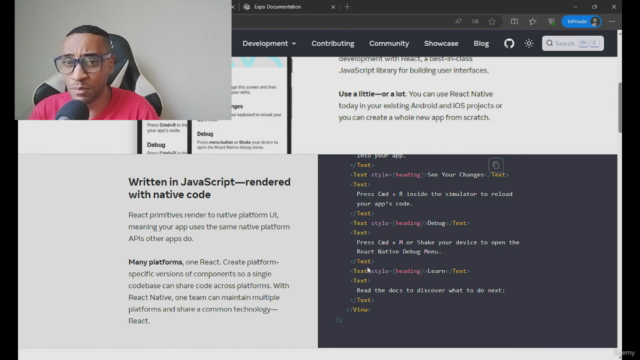Click the 'Use a little—or a lot' text

pos(372,94)
